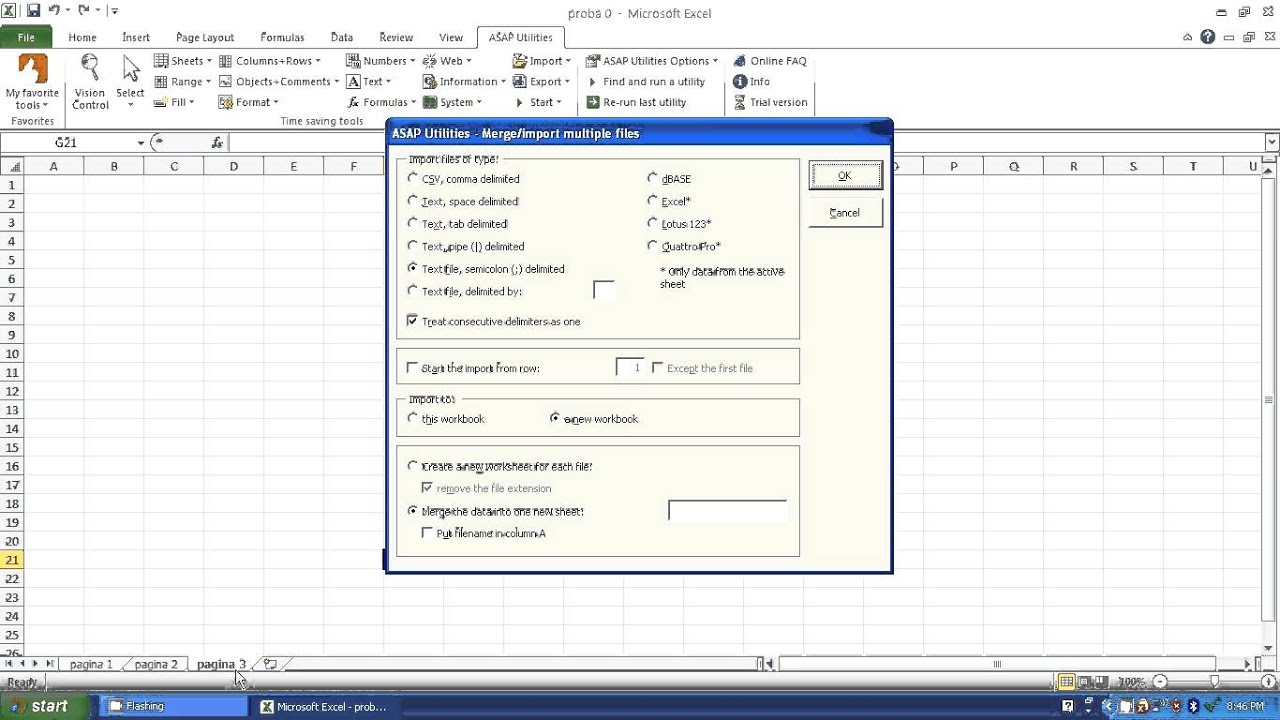This screenshot has height=720, width=1280.
Task: Open the Formulas utilities dropdown in ASAP ribbon
Action: pos(381,102)
